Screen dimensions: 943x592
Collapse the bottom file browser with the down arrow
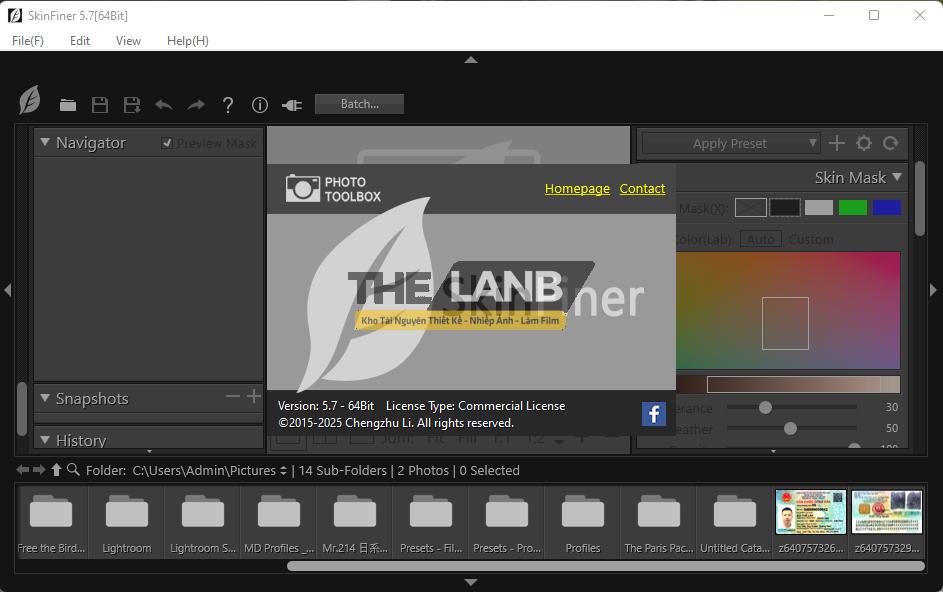click(x=471, y=582)
